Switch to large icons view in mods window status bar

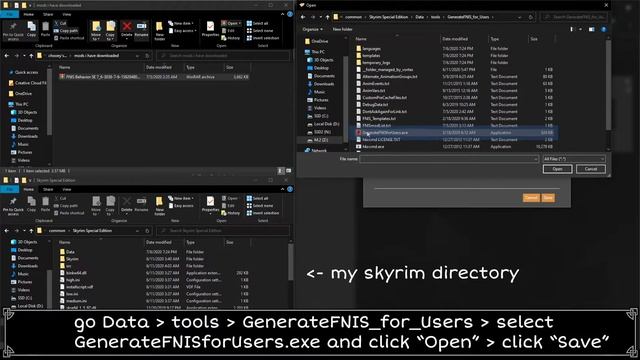click(289, 171)
